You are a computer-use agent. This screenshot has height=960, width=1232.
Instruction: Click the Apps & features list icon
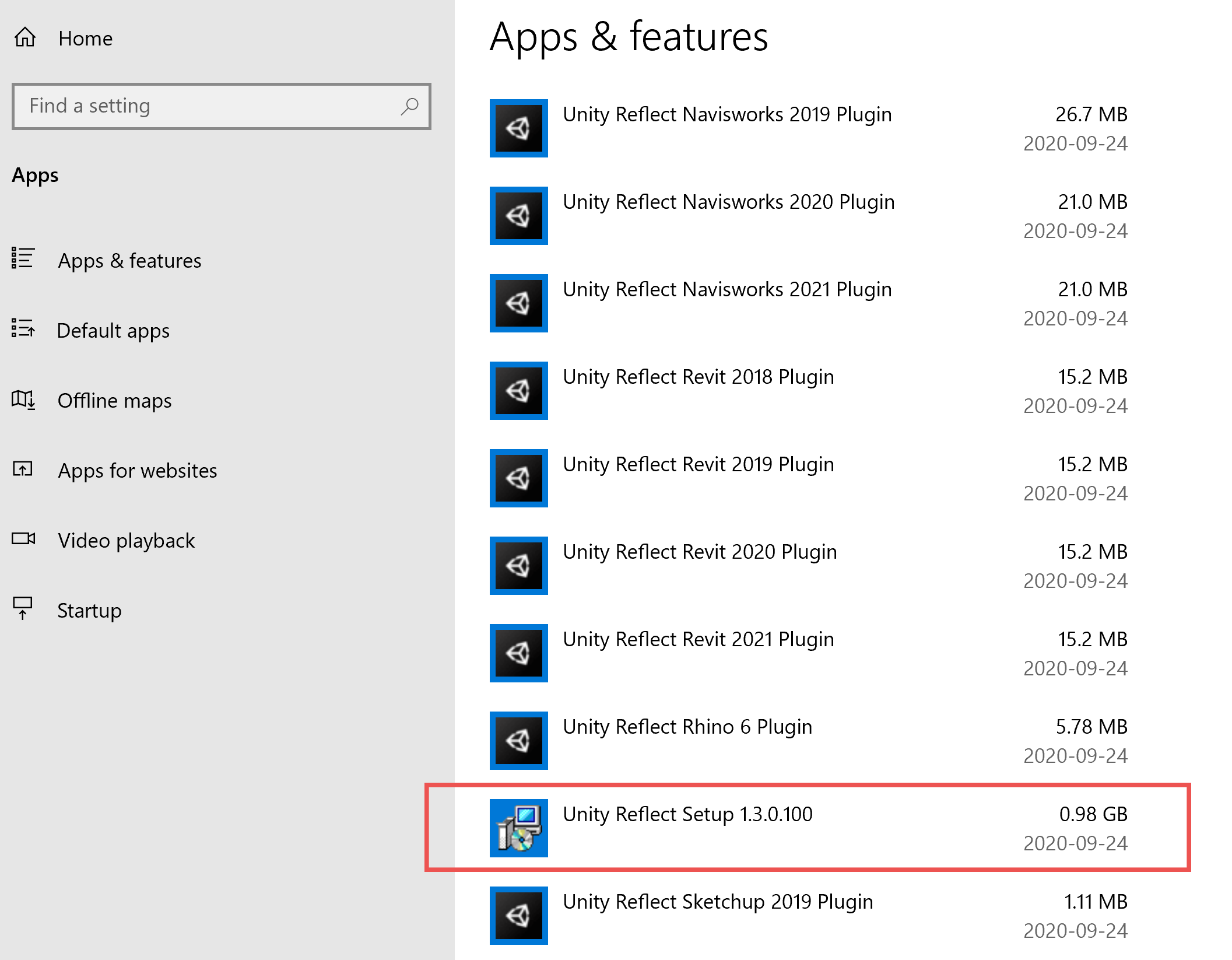pyautogui.click(x=23, y=258)
